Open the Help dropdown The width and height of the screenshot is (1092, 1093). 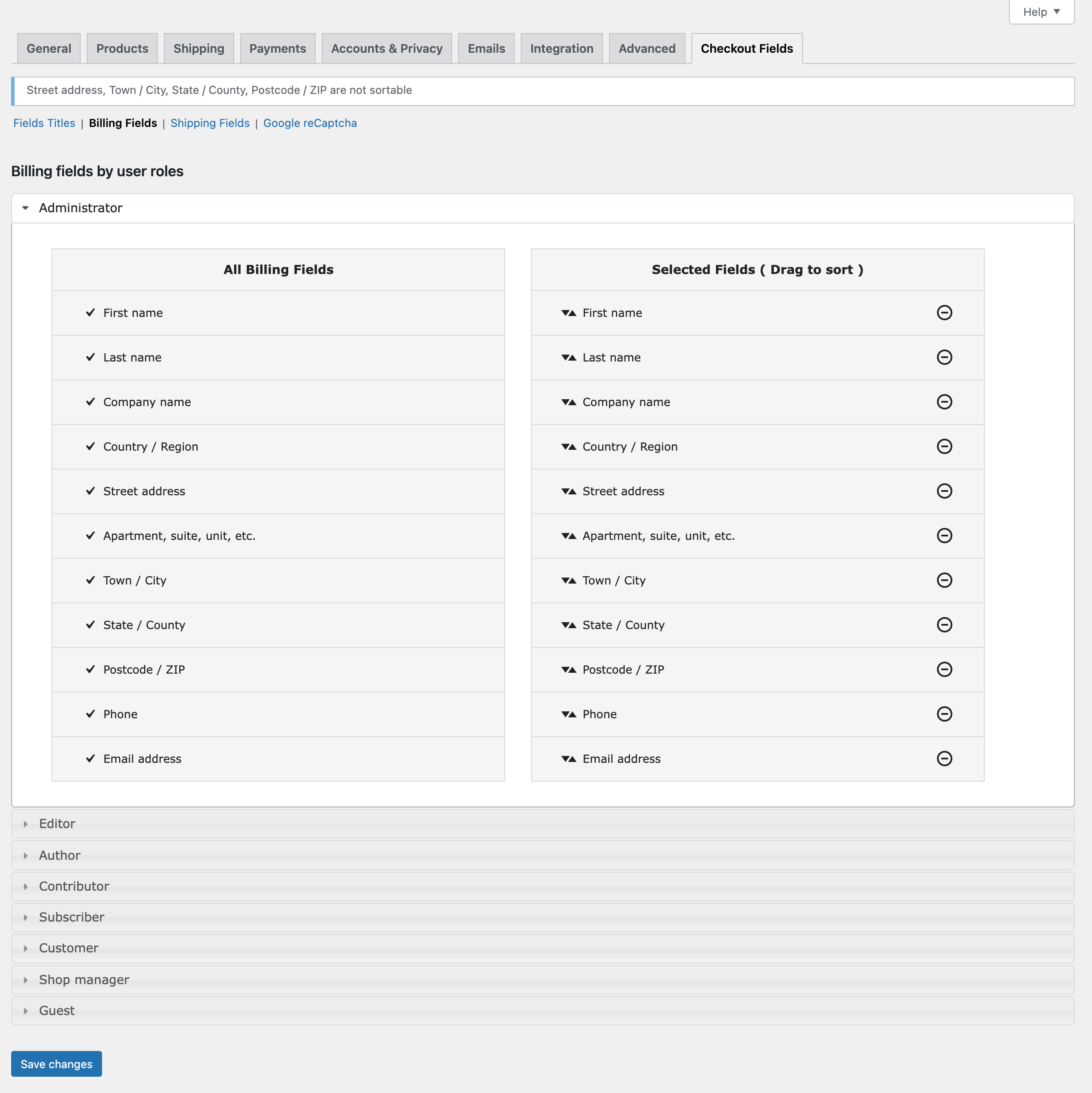click(x=1041, y=11)
